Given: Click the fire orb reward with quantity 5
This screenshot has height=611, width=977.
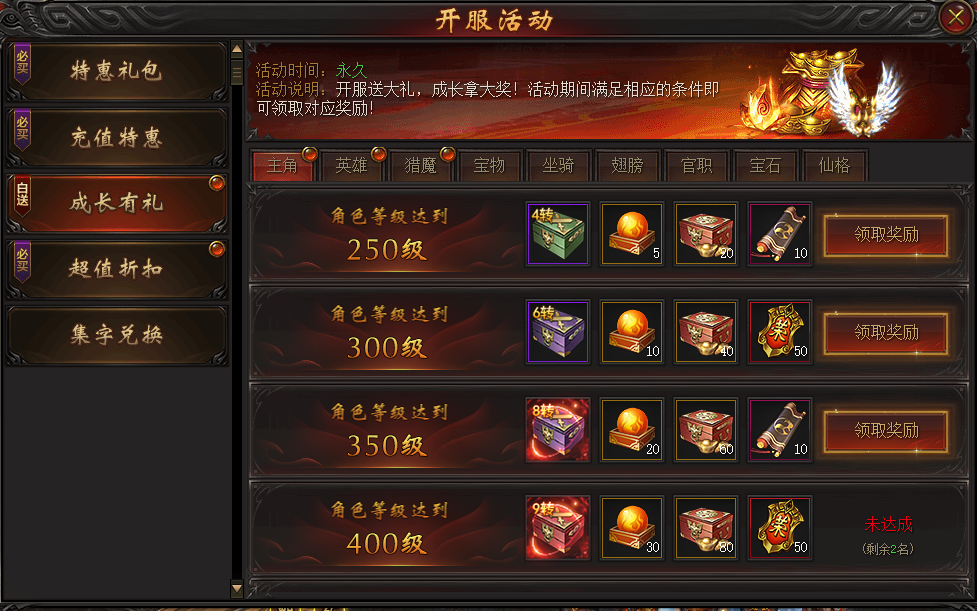Looking at the screenshot, I should coord(632,234).
